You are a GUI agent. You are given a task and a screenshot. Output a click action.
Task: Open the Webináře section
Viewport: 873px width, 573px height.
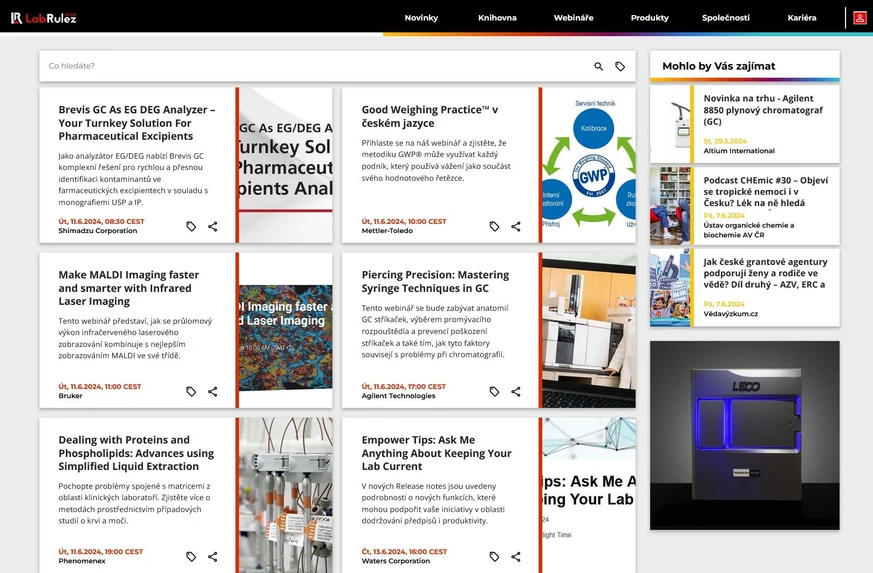(573, 18)
